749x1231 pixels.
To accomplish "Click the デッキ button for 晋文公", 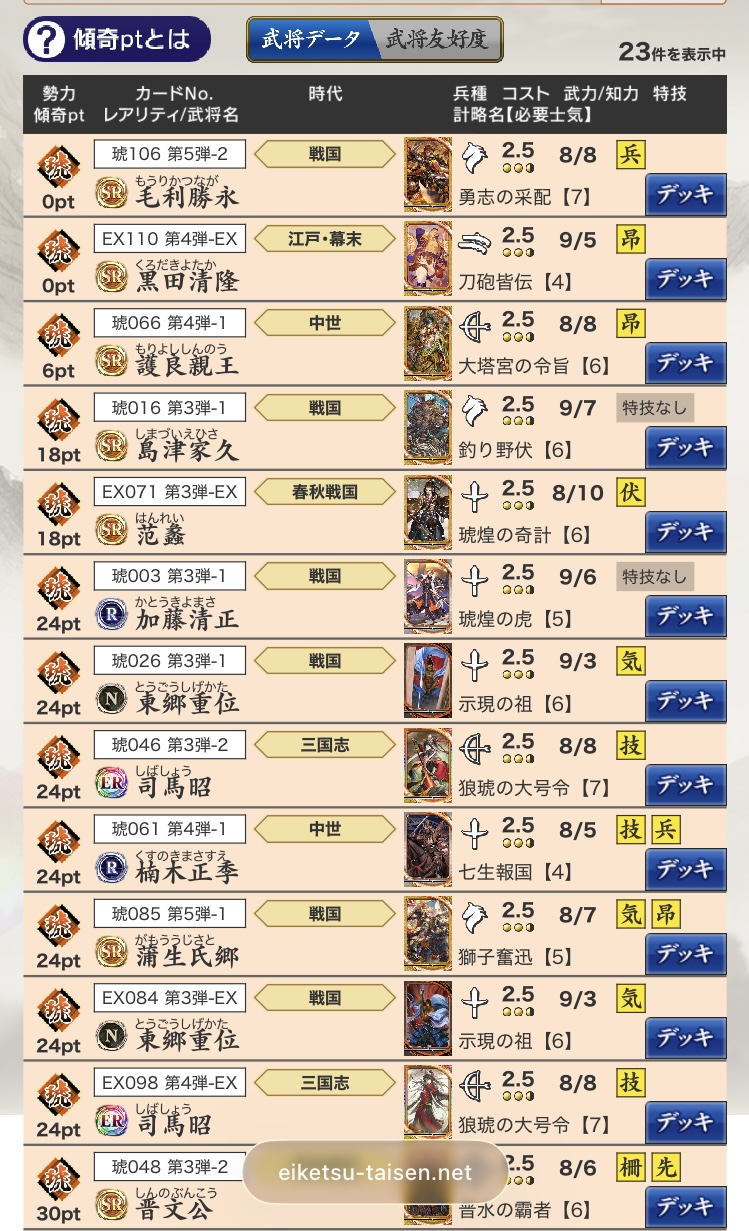I will pos(685,1206).
